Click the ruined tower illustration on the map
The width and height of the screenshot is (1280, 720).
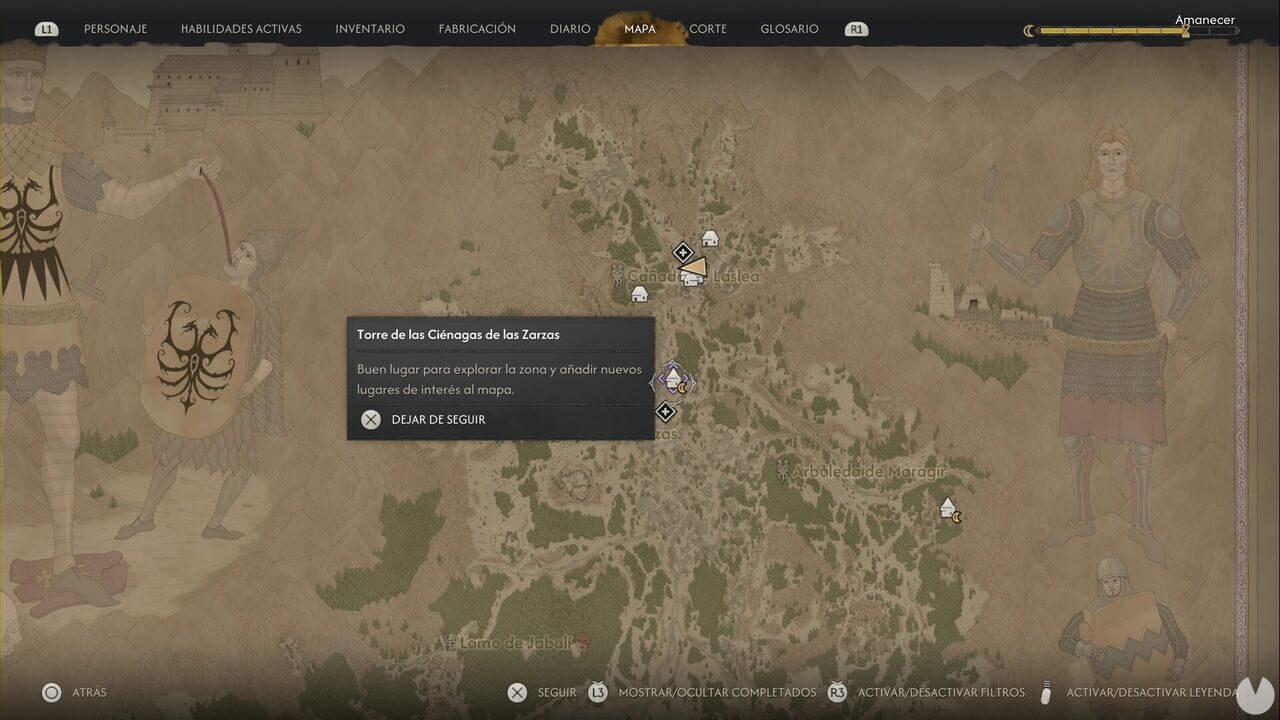pos(941,290)
